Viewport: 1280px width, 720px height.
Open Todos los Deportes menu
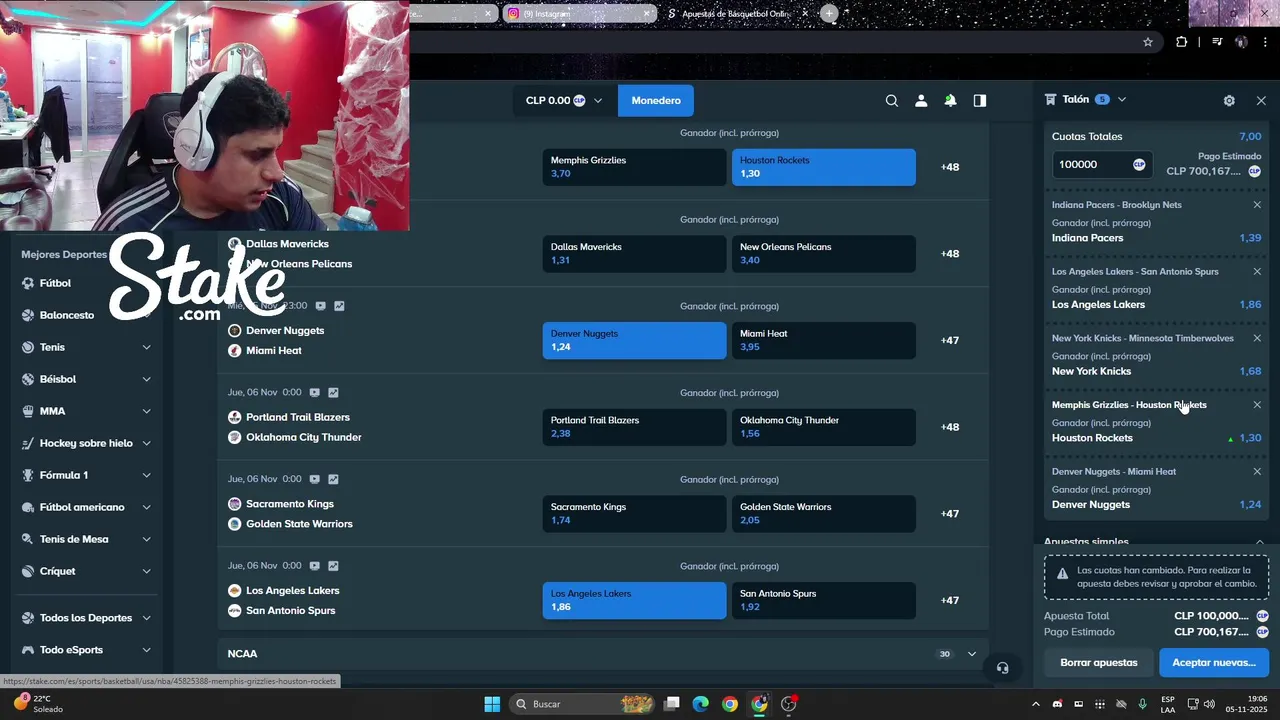86,618
